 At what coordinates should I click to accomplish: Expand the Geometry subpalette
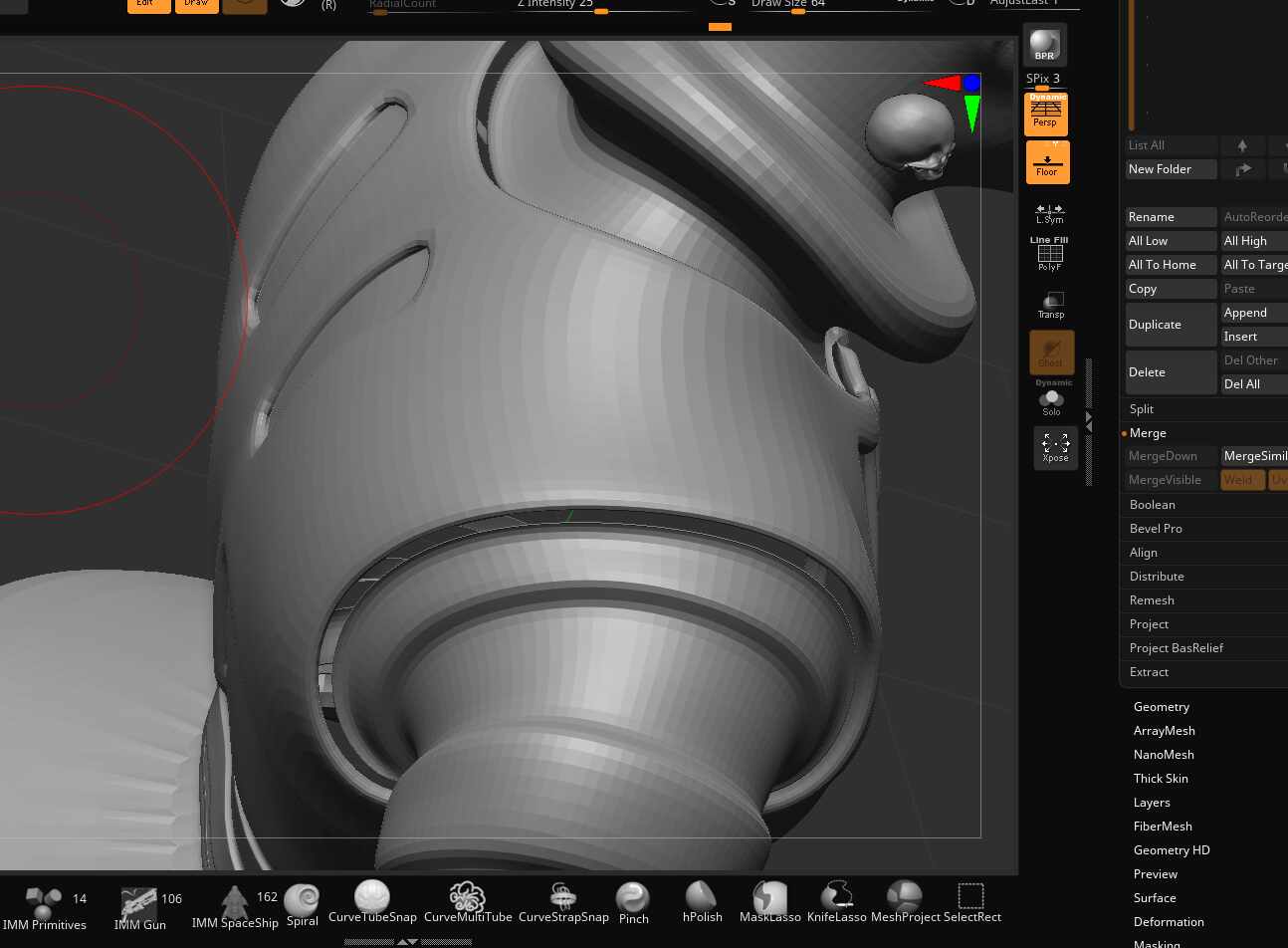point(1162,706)
